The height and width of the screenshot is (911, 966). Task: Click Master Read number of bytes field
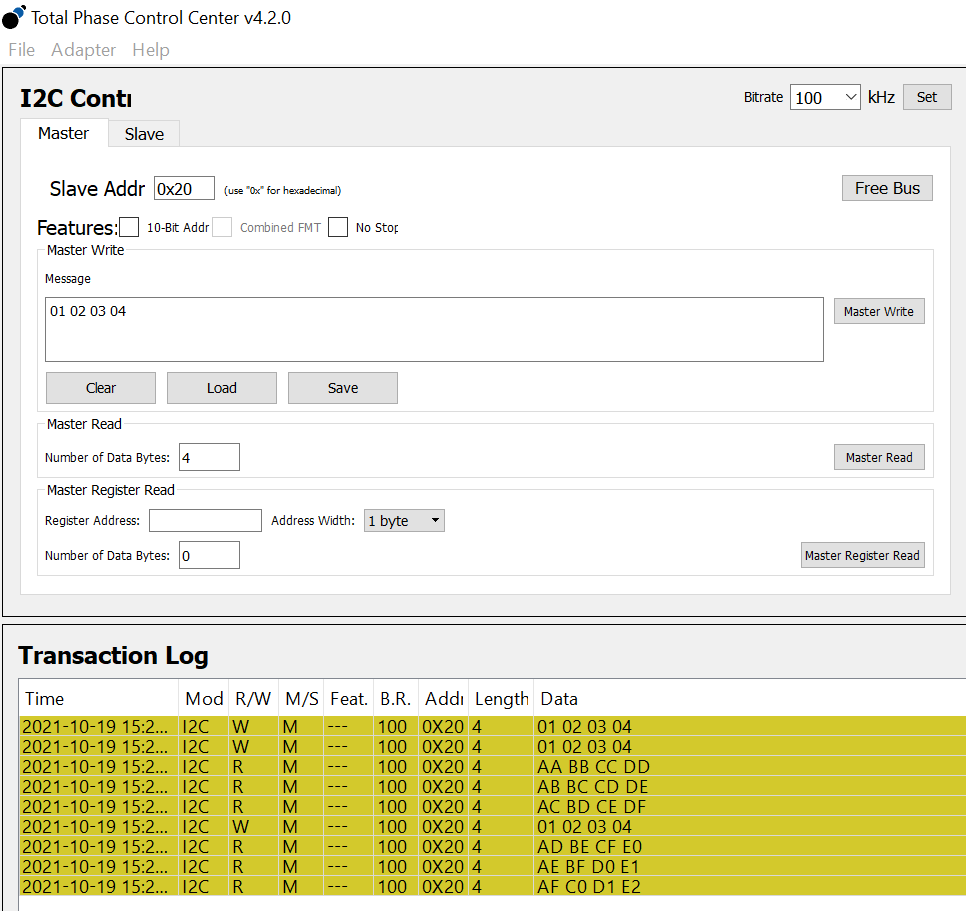point(209,457)
